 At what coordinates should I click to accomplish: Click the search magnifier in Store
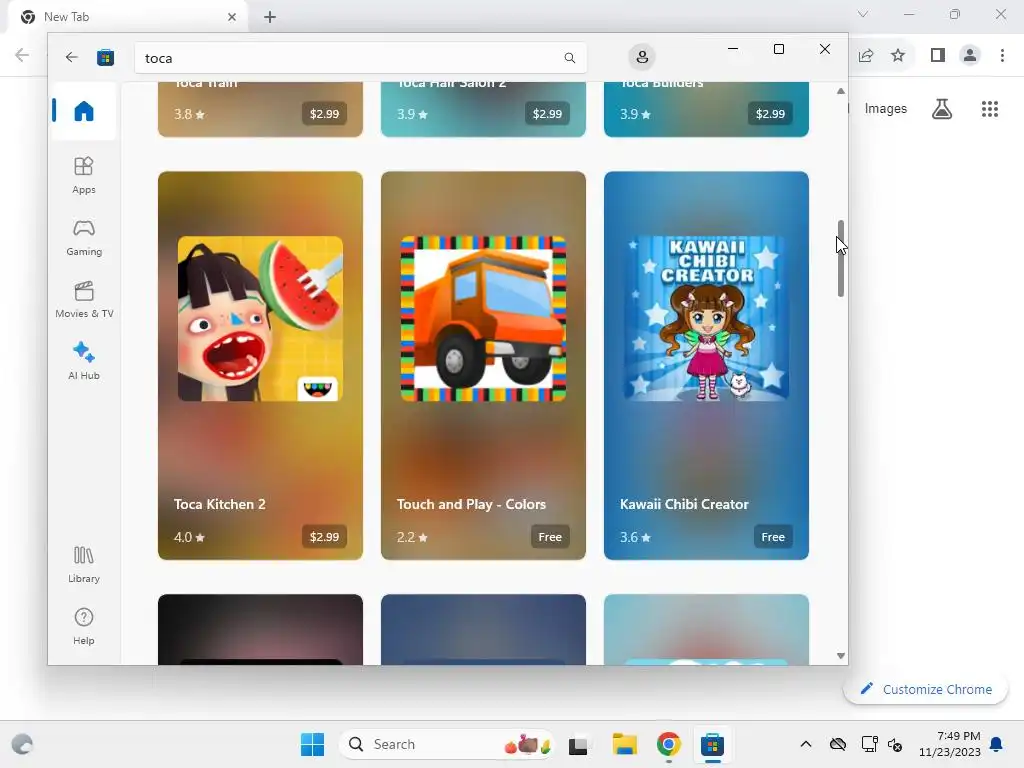(x=569, y=58)
